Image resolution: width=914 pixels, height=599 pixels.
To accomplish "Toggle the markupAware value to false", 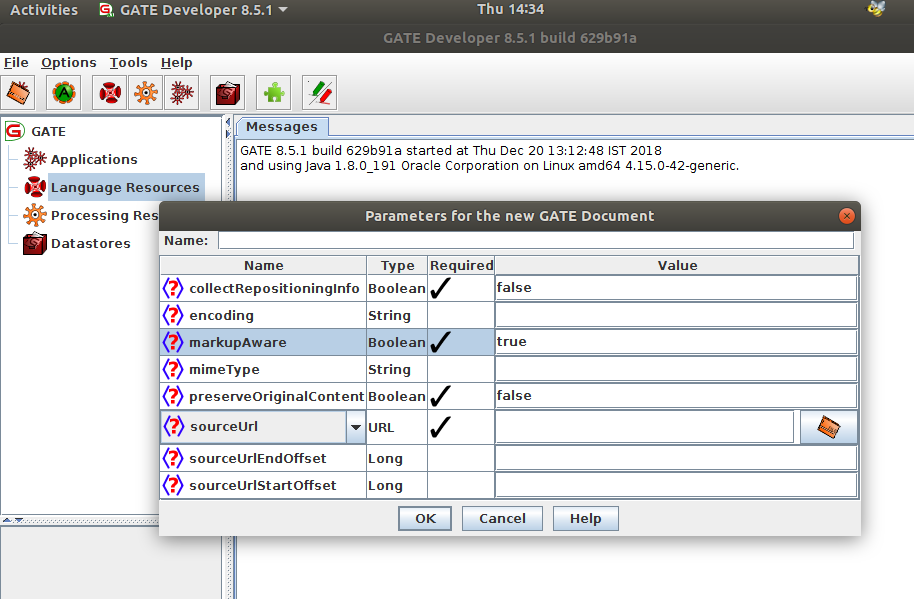I will [675, 341].
